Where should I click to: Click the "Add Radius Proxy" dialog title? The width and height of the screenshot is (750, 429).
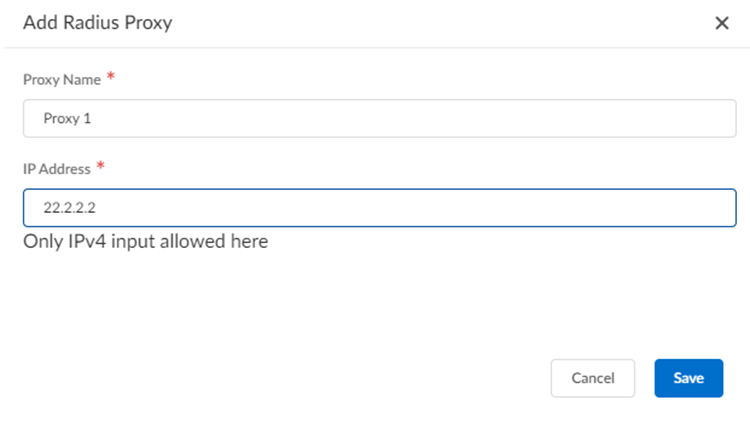click(x=98, y=23)
